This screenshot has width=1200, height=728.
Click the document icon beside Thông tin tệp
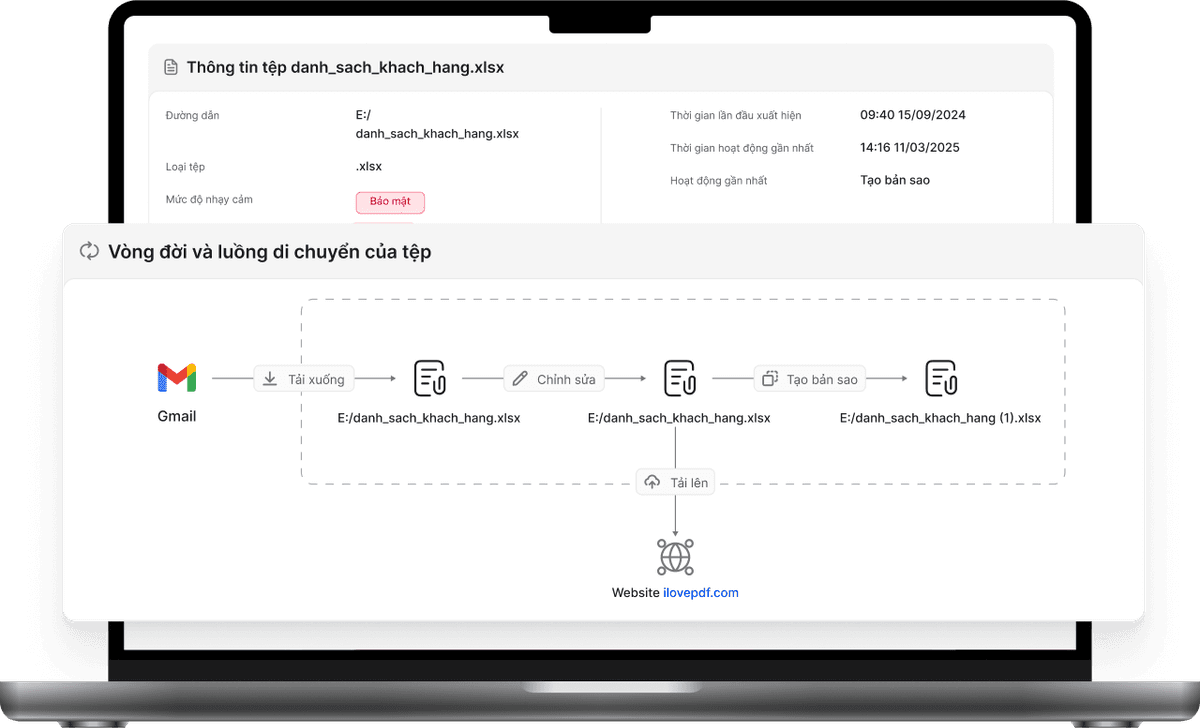point(171,67)
